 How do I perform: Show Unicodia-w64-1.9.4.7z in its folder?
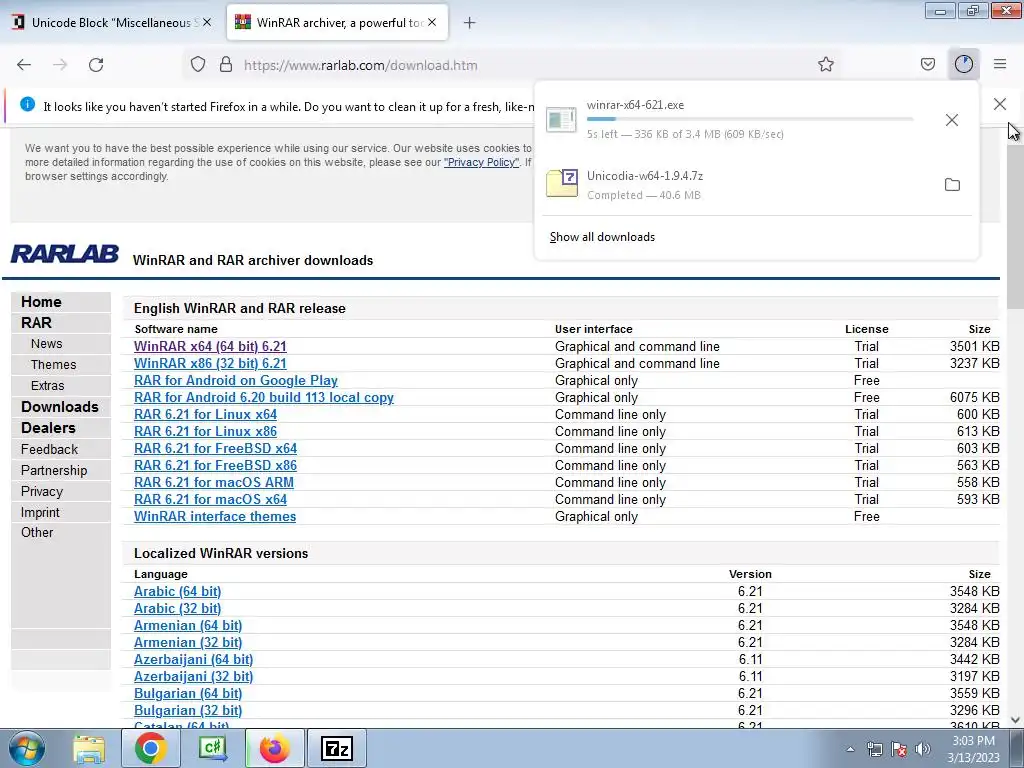pyautogui.click(x=952, y=185)
